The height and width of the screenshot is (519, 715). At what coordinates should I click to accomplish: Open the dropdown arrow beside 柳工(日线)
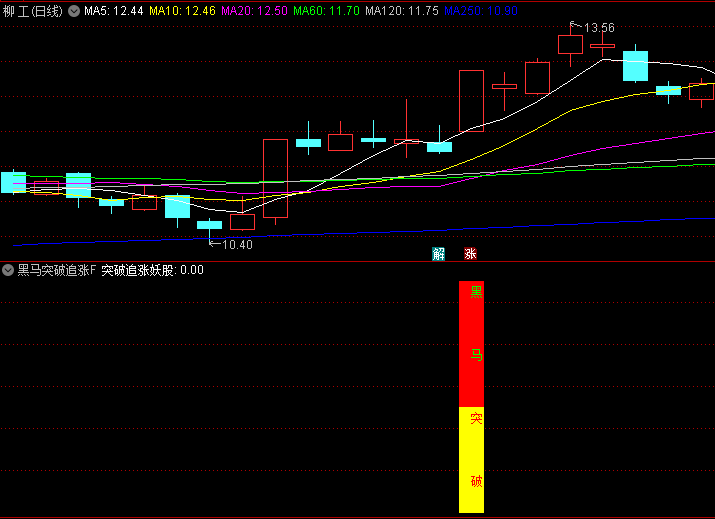point(74,11)
